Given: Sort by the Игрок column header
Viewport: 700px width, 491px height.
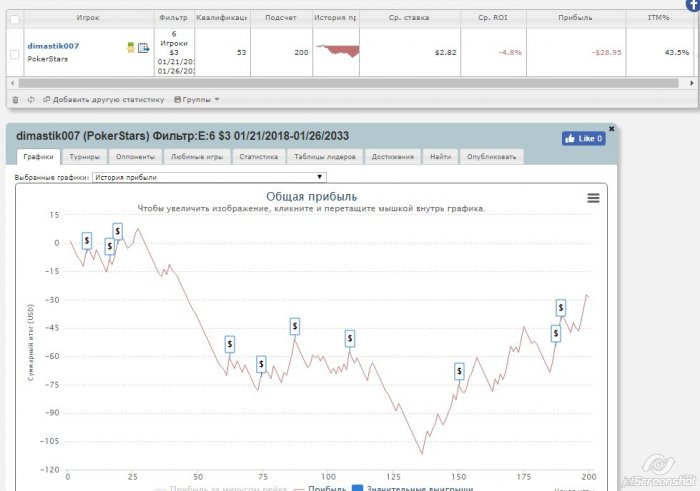Looking at the screenshot, I should pos(88,18).
